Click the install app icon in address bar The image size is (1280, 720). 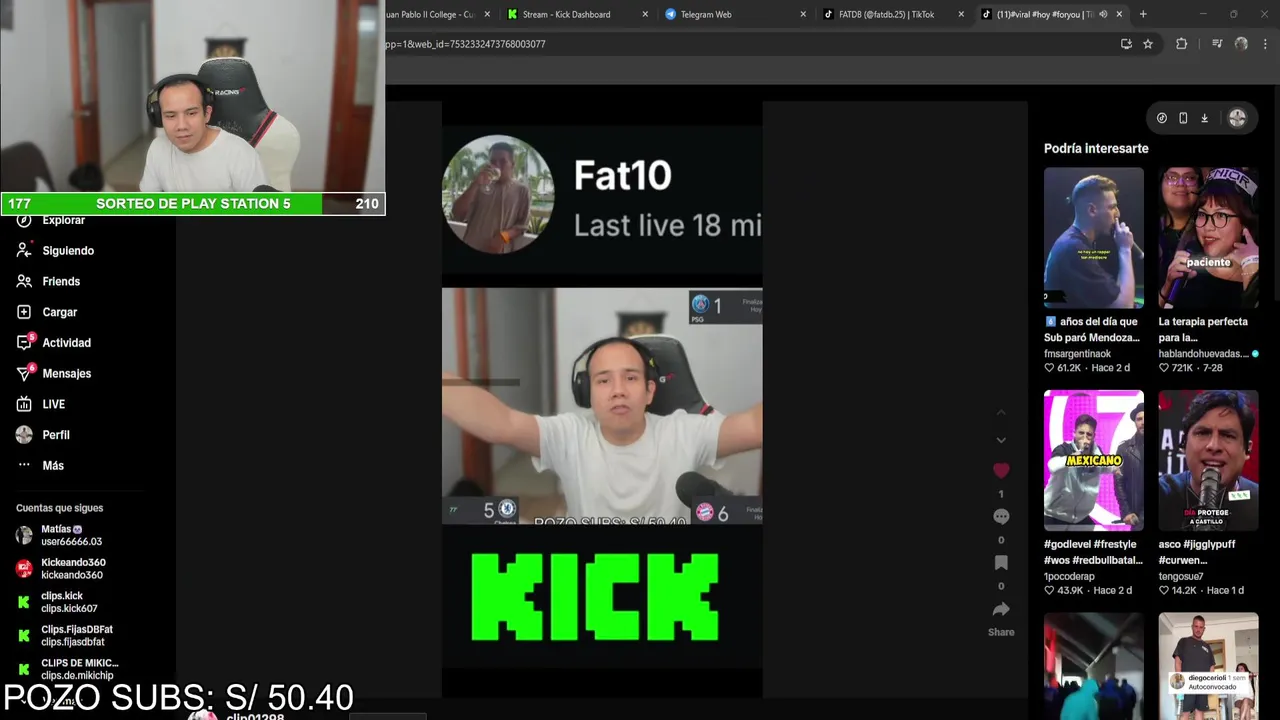1127,44
